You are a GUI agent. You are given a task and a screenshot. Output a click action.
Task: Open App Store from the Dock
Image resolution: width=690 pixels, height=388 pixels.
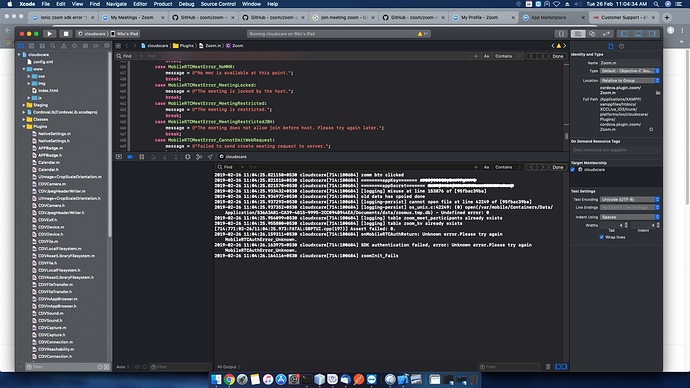click(281, 379)
